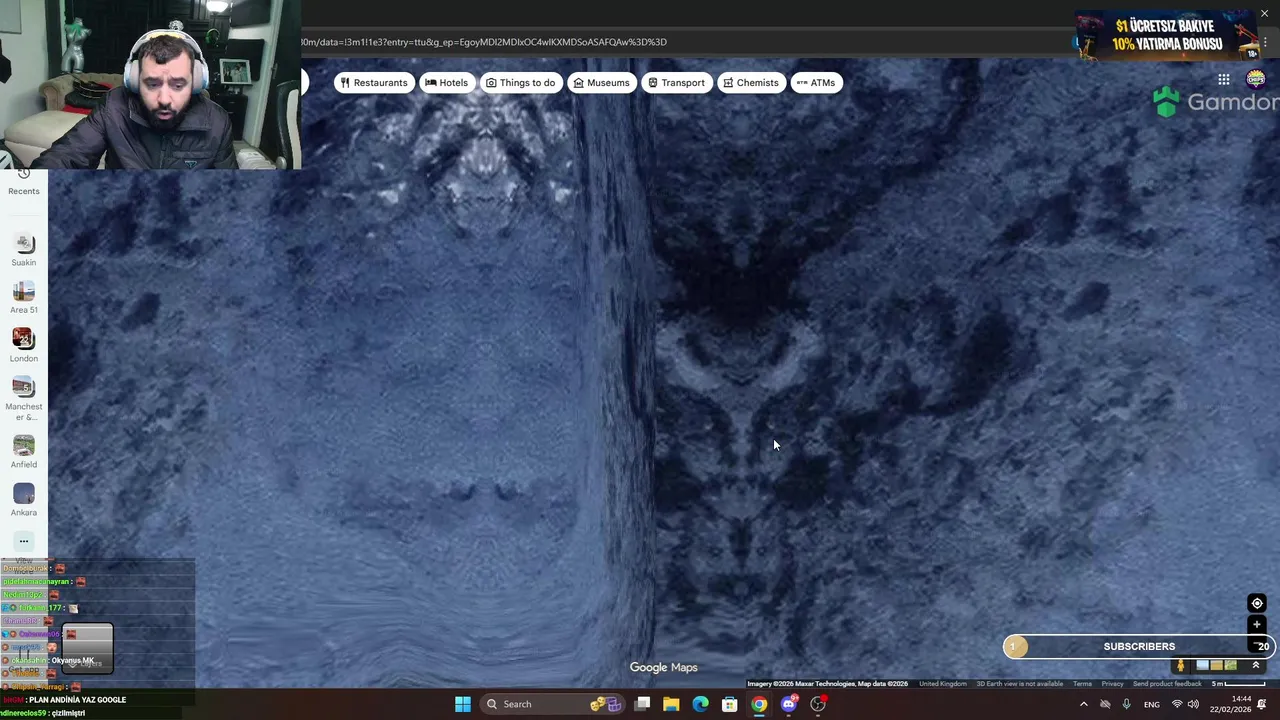Image resolution: width=1280 pixels, height=720 pixels.
Task: Filter map by Chemists
Action: [x=751, y=83]
